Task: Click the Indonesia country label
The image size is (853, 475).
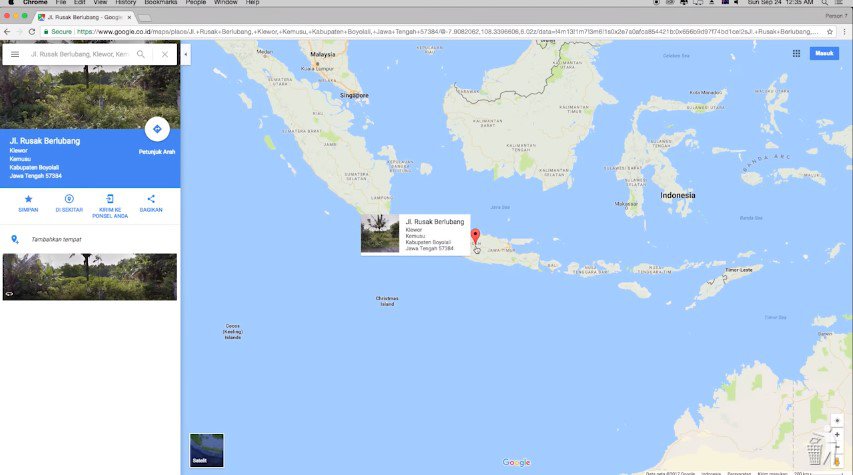Action: click(x=678, y=195)
